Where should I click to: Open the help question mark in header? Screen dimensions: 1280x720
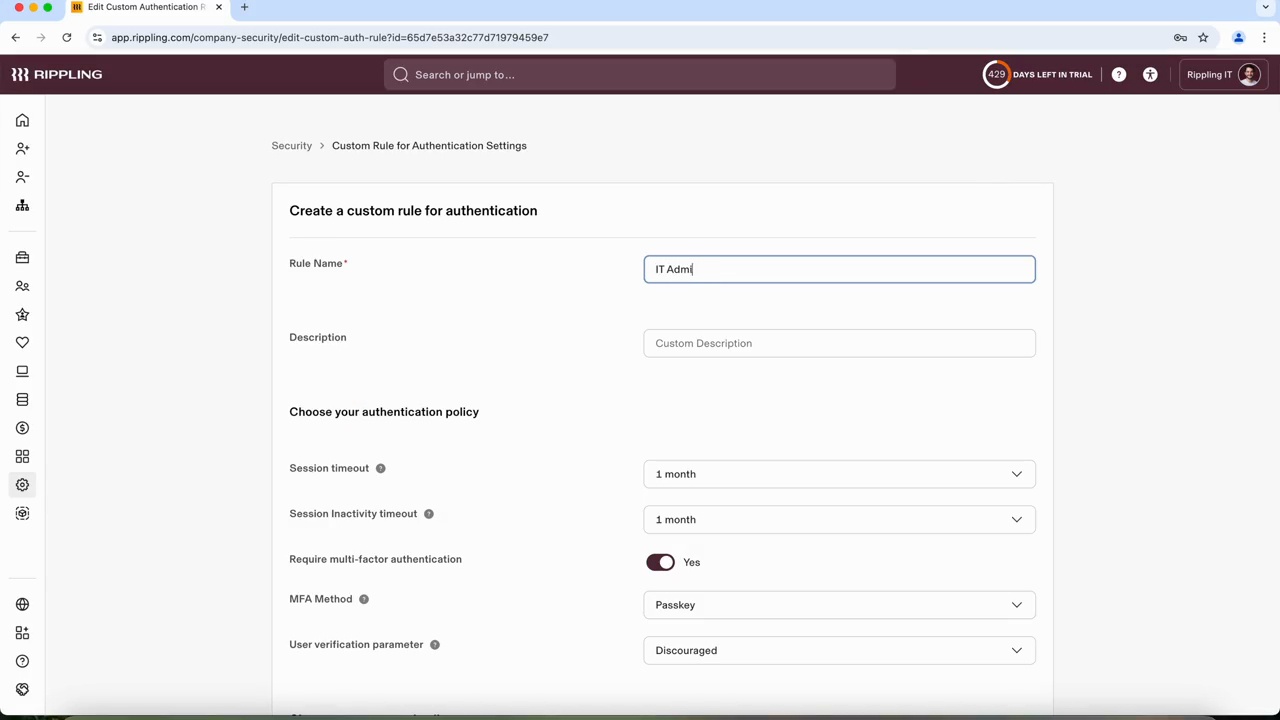tap(1119, 75)
